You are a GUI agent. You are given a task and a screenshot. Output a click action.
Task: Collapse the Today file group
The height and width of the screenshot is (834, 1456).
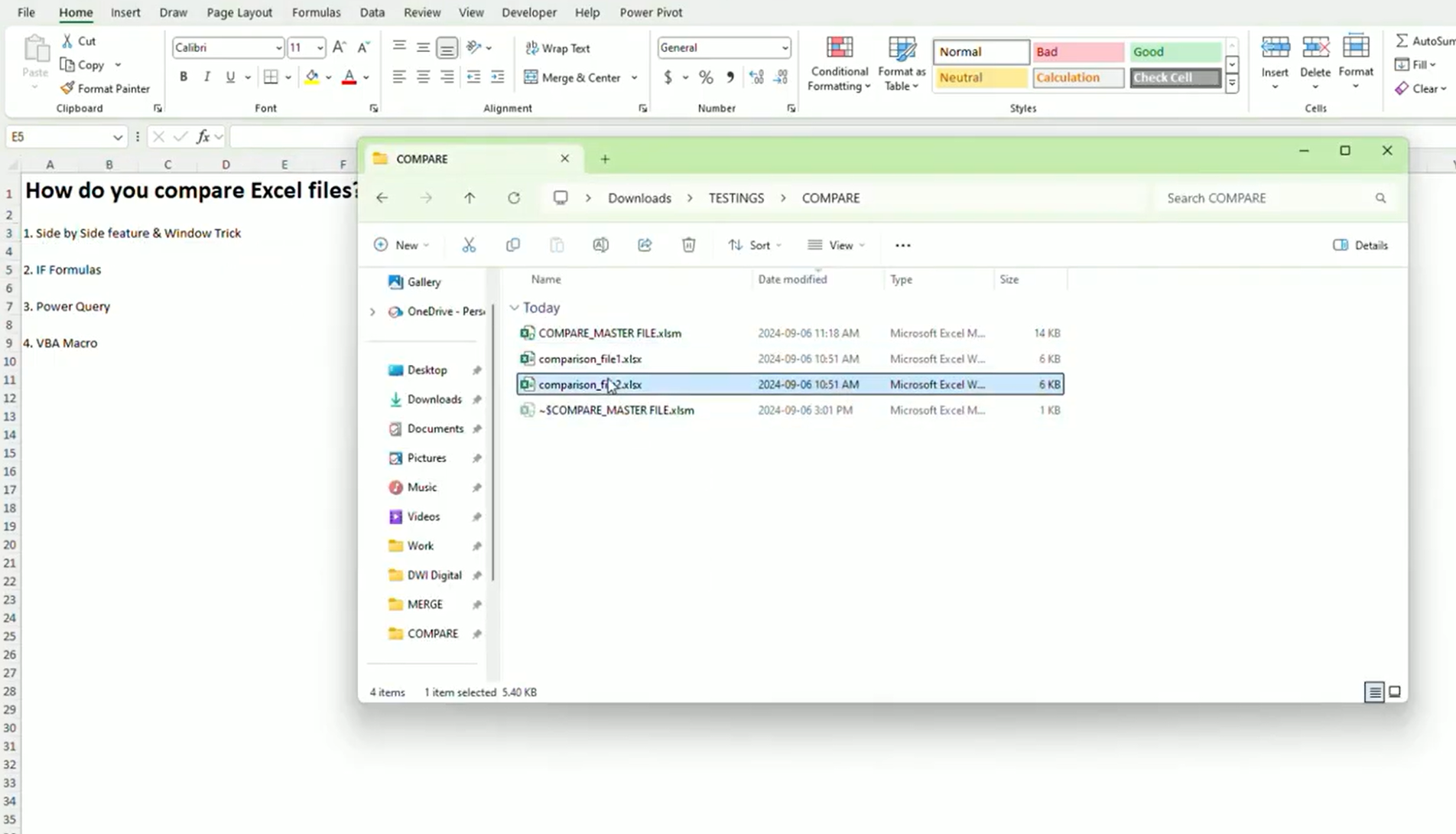(515, 308)
